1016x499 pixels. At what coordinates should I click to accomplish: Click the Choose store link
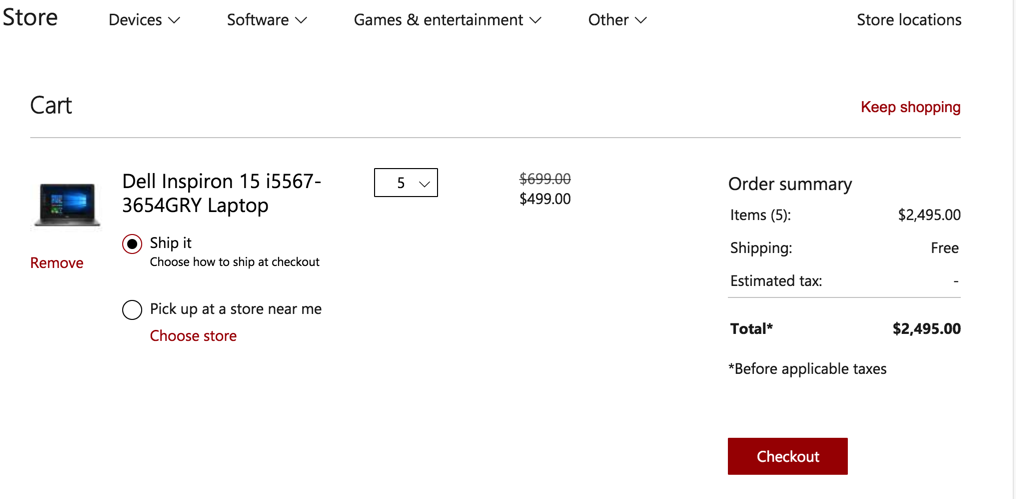tap(193, 336)
